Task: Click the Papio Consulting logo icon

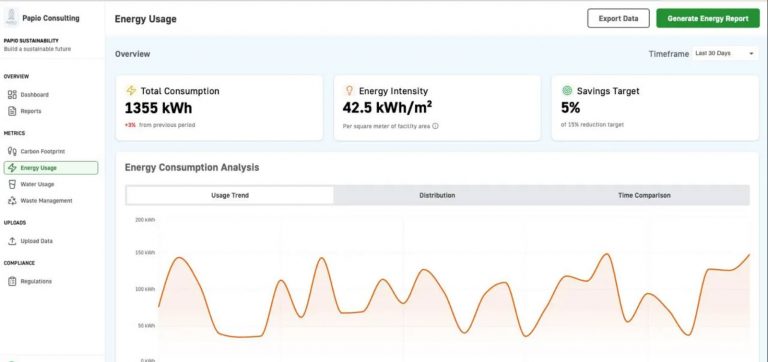Action: [x=11, y=18]
